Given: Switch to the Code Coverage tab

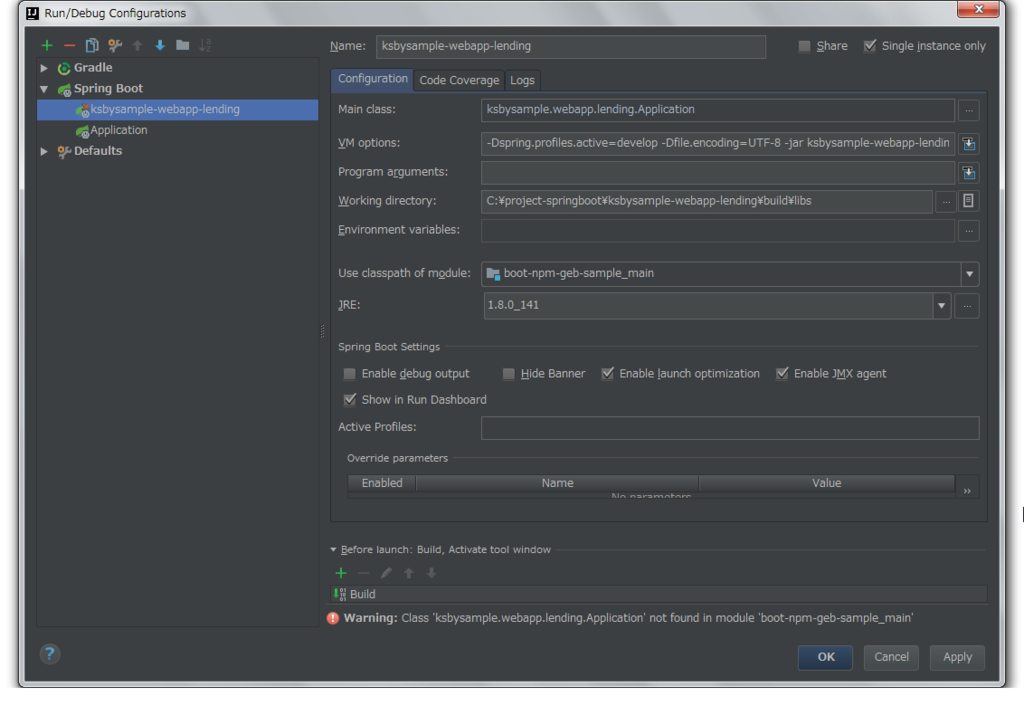Looking at the screenshot, I should coord(459,80).
